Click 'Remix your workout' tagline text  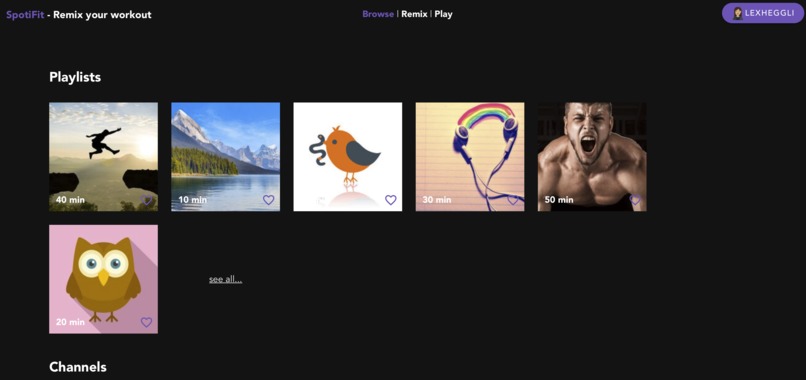coord(102,15)
